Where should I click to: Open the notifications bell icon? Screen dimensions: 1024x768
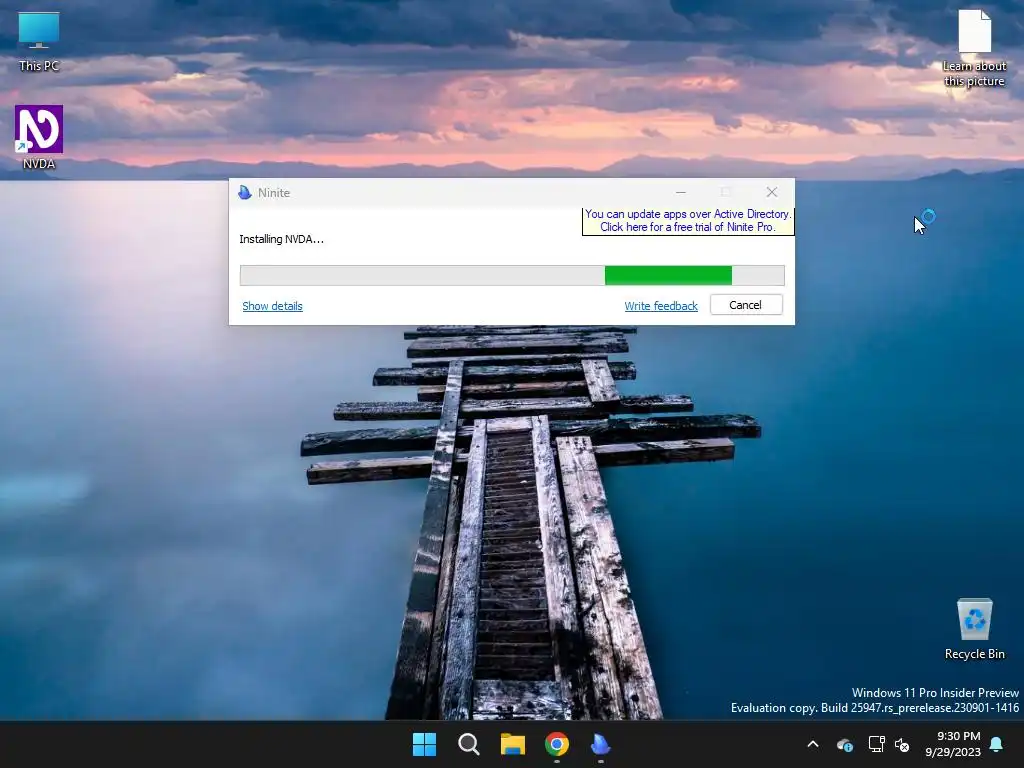click(996, 744)
